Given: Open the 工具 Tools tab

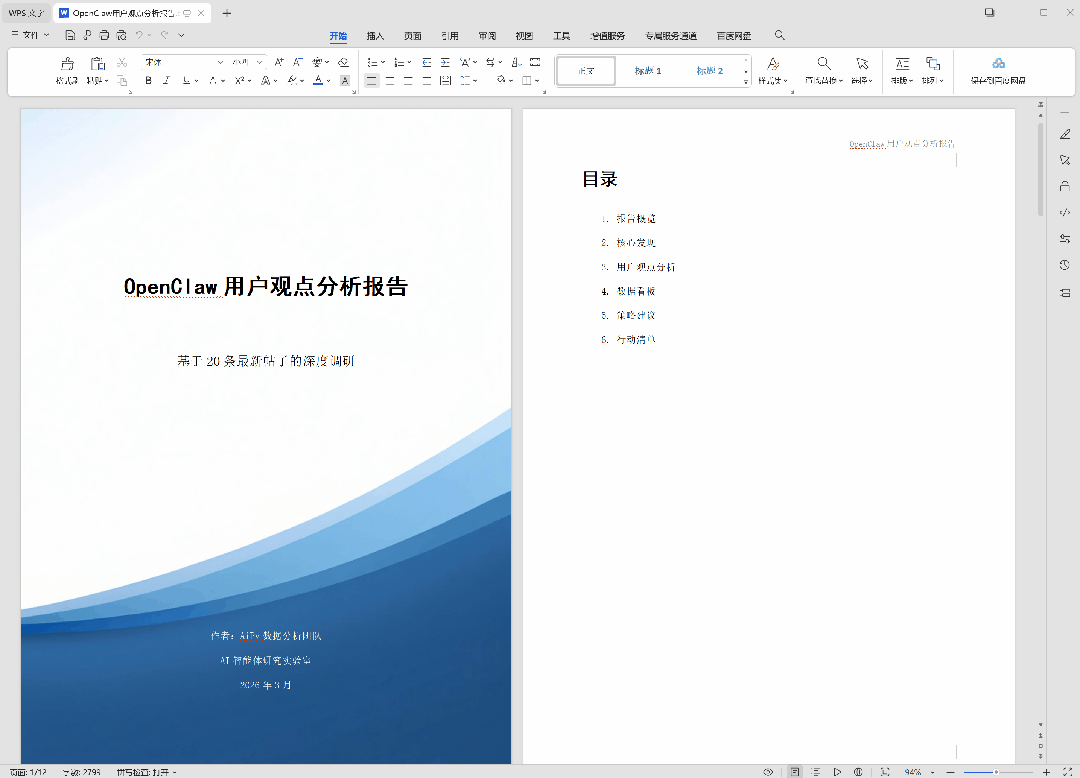Looking at the screenshot, I should (x=561, y=36).
